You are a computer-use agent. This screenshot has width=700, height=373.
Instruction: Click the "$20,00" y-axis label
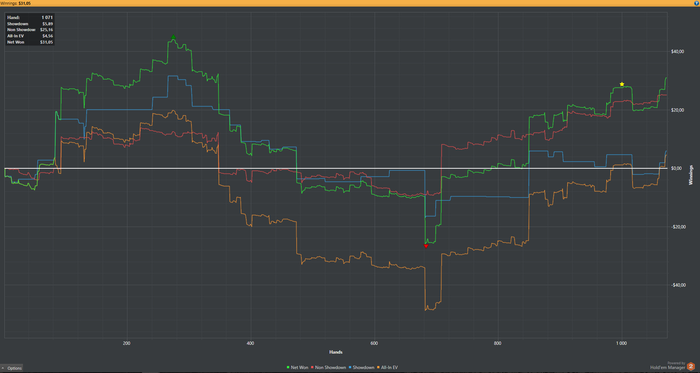click(677, 110)
